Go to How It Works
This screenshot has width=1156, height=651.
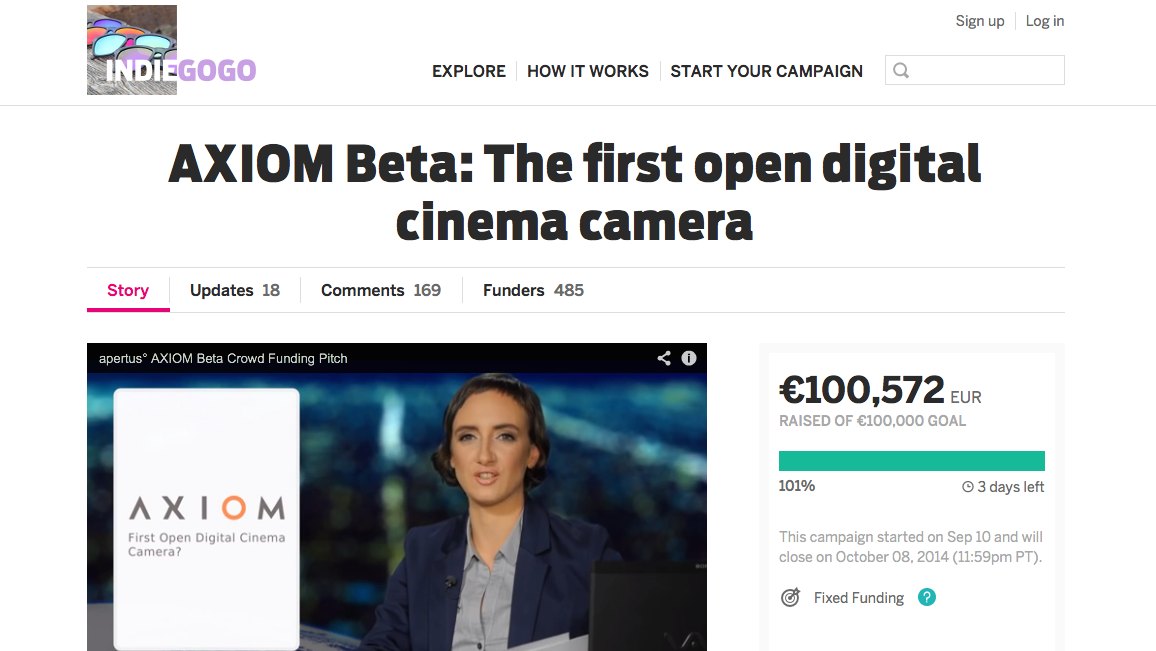click(x=588, y=71)
